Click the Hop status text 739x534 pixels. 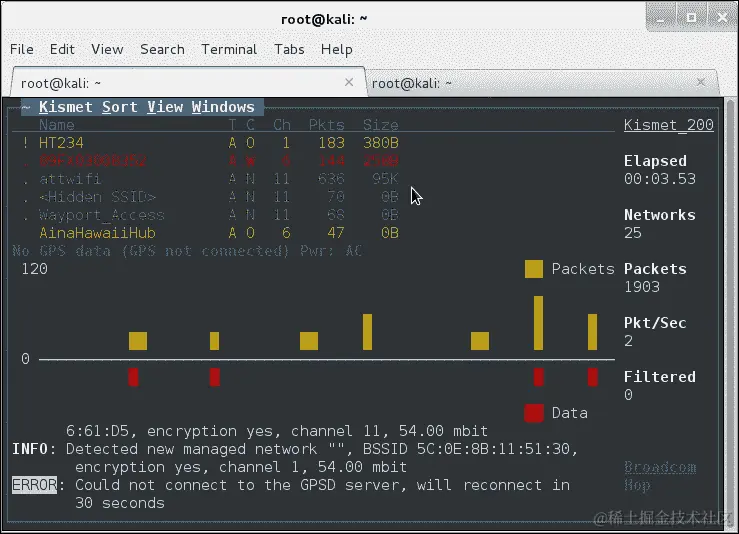[637, 485]
